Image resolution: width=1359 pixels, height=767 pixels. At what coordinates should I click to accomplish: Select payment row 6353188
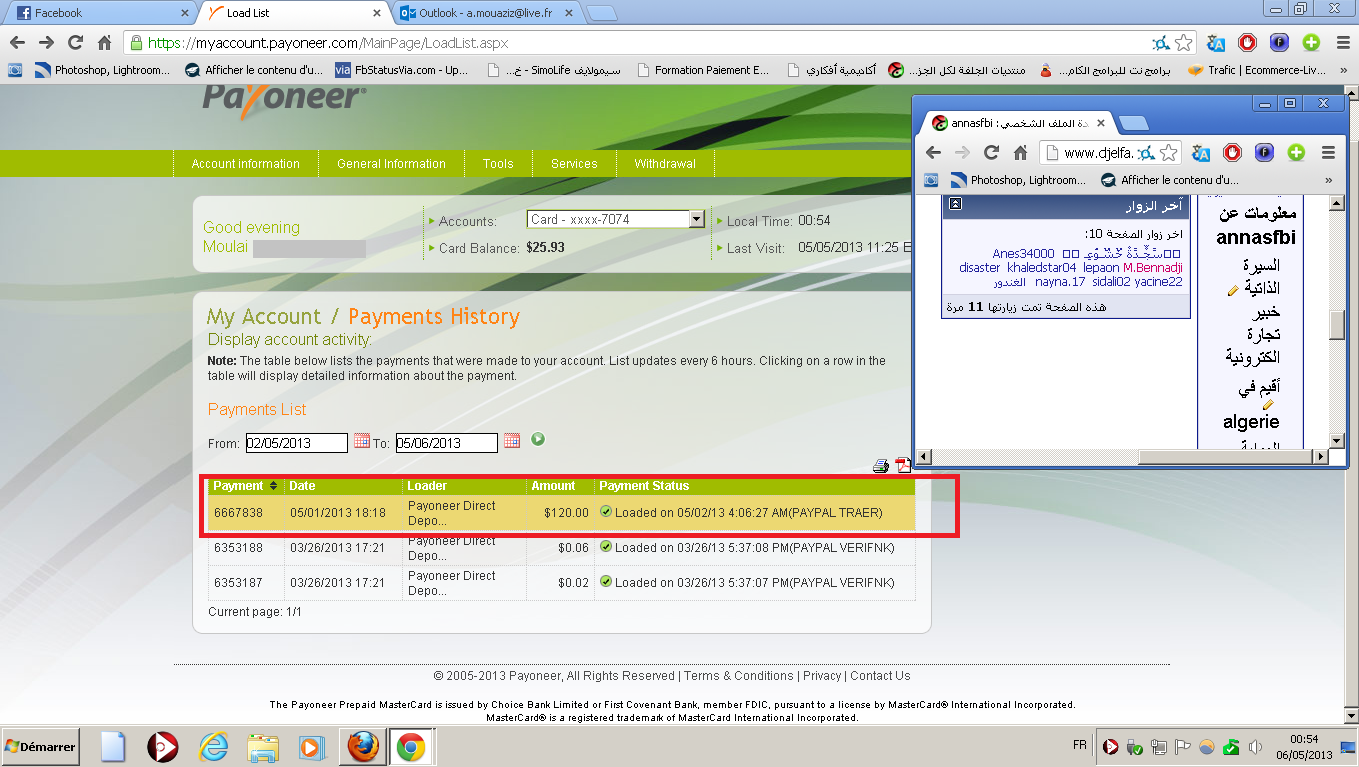[x=562, y=548]
